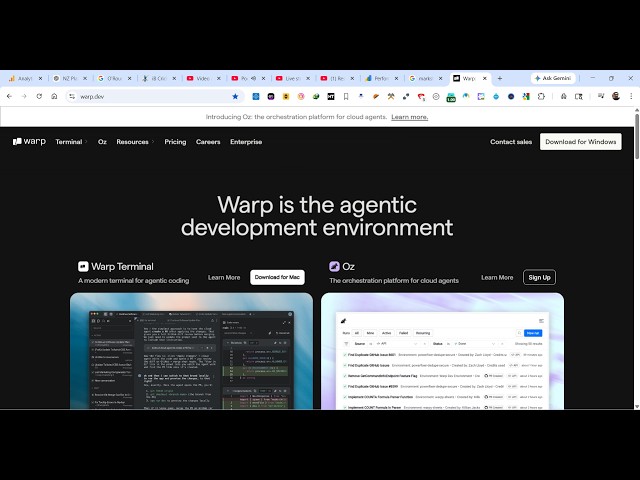640x480 pixels.
Task: Click the scrollbar down arrow
Action: point(637,406)
